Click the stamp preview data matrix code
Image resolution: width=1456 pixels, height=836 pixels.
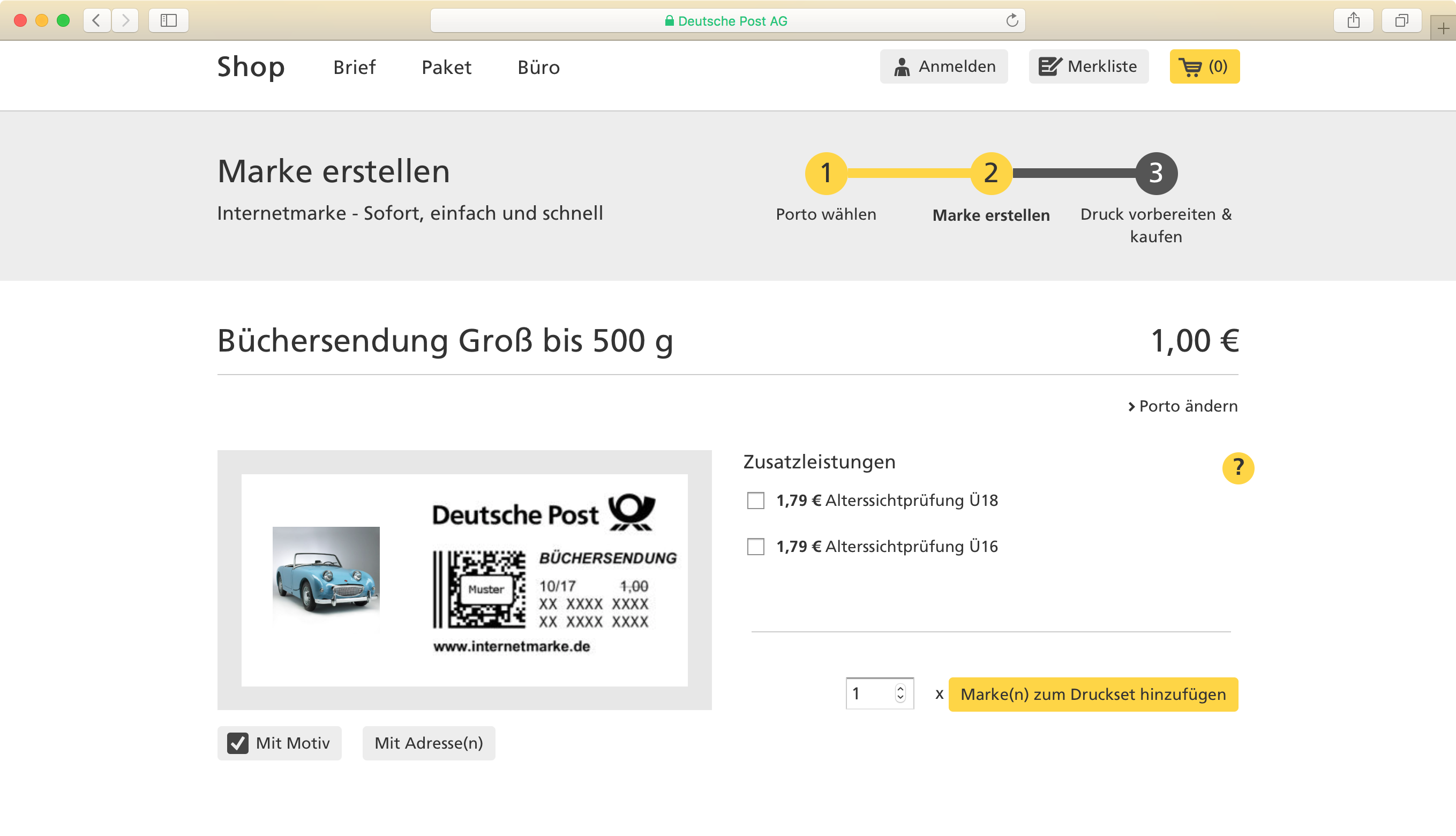point(486,589)
